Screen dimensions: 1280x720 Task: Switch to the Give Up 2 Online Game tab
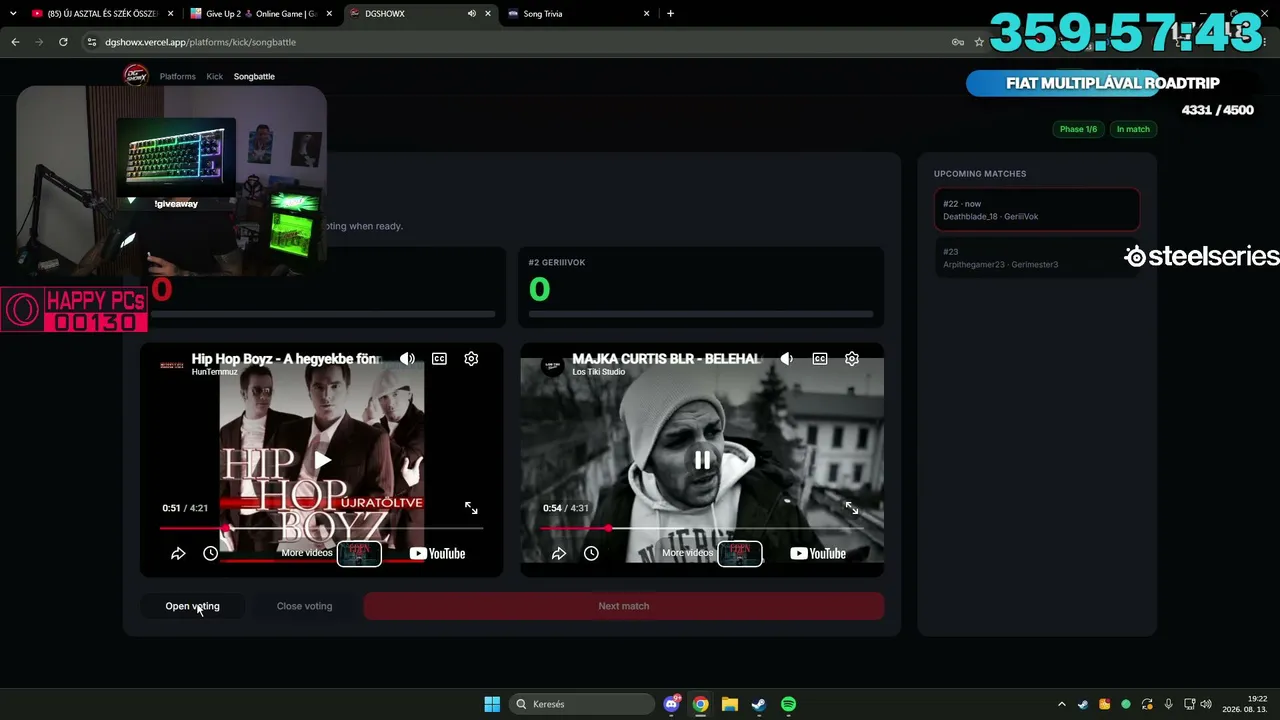click(262, 14)
